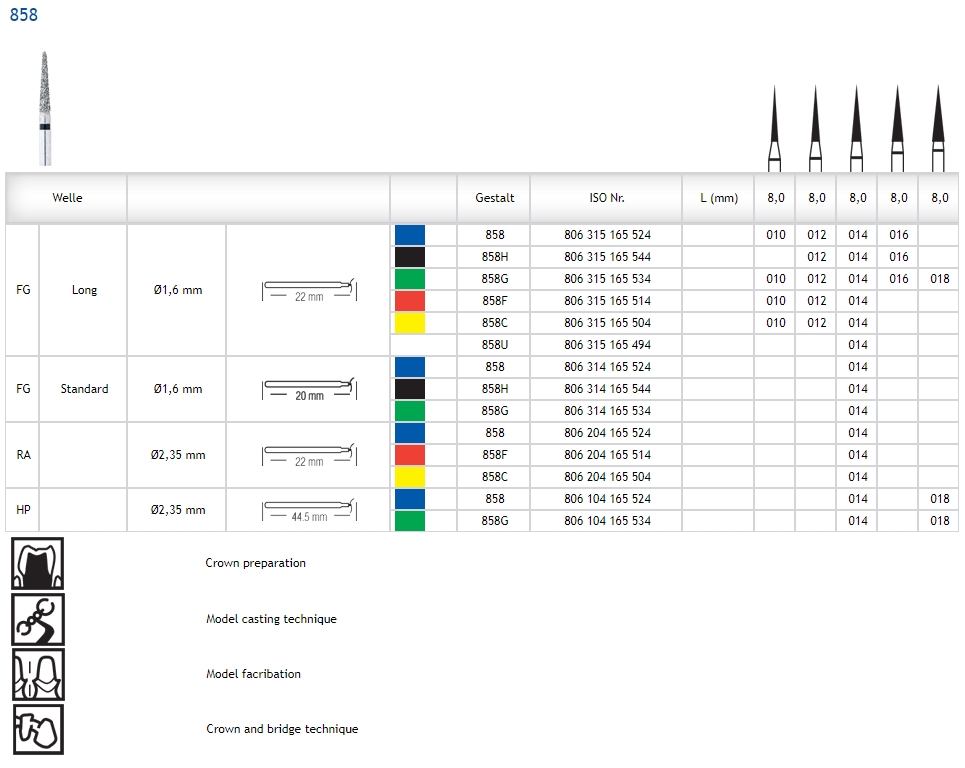The image size is (965, 768).
Task: Select the red swatch beside FG Long 858F
Action: tap(410, 301)
